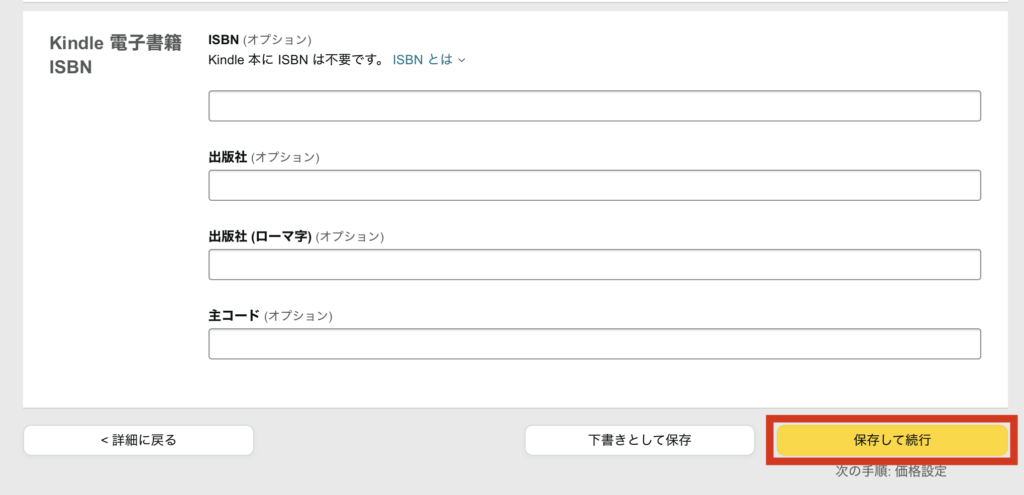
Task: Click (オプション) tag beside the ISBN label
Action: [x=277, y=39]
